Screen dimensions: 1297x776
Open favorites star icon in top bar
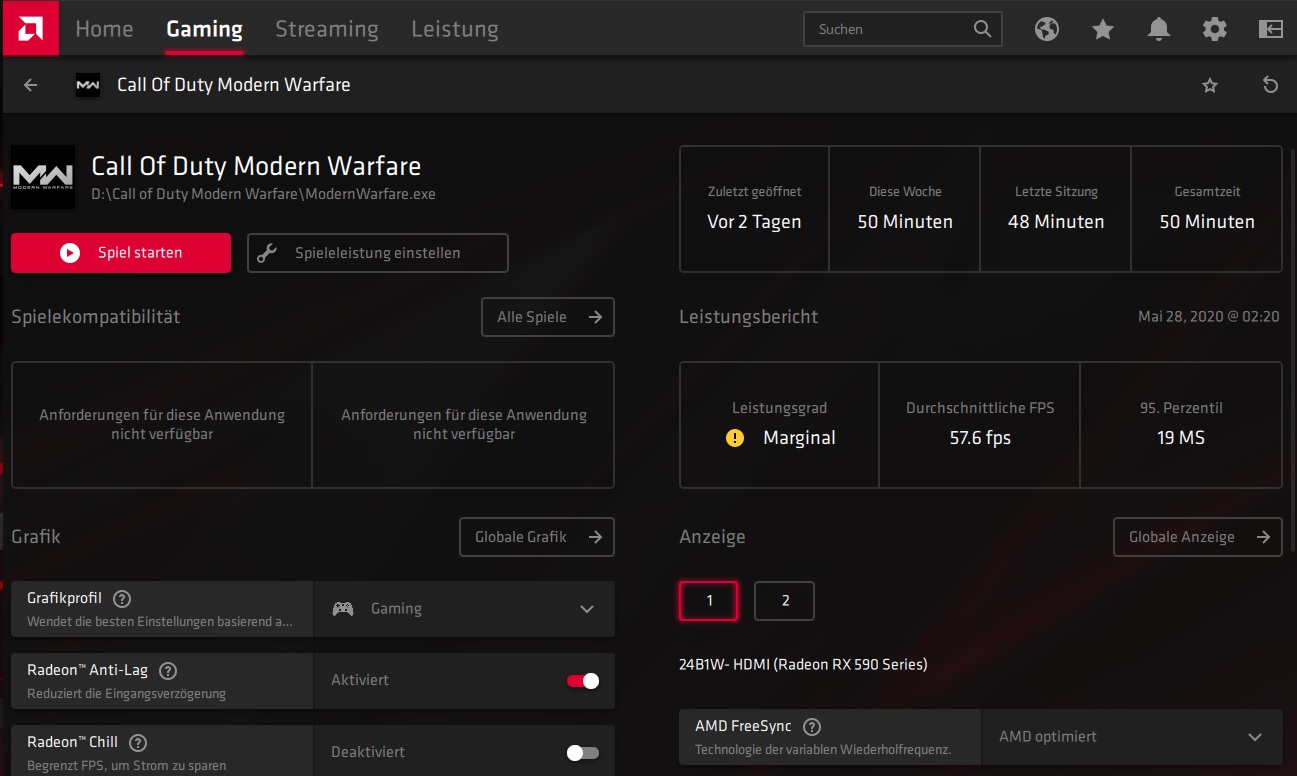(1103, 30)
